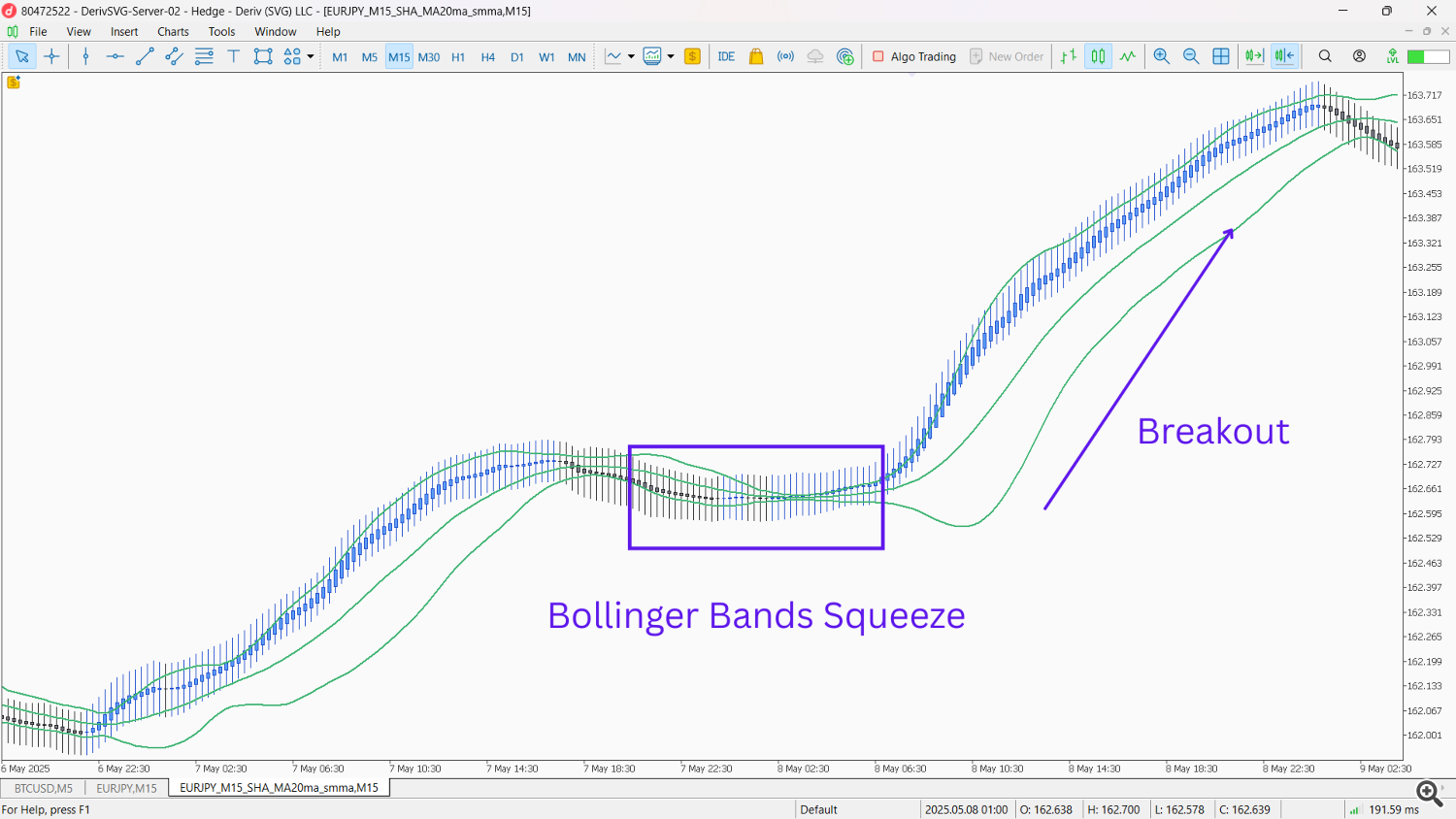Select the crosshair cursor tool
Image resolution: width=1456 pixels, height=819 pixels.
(52, 56)
